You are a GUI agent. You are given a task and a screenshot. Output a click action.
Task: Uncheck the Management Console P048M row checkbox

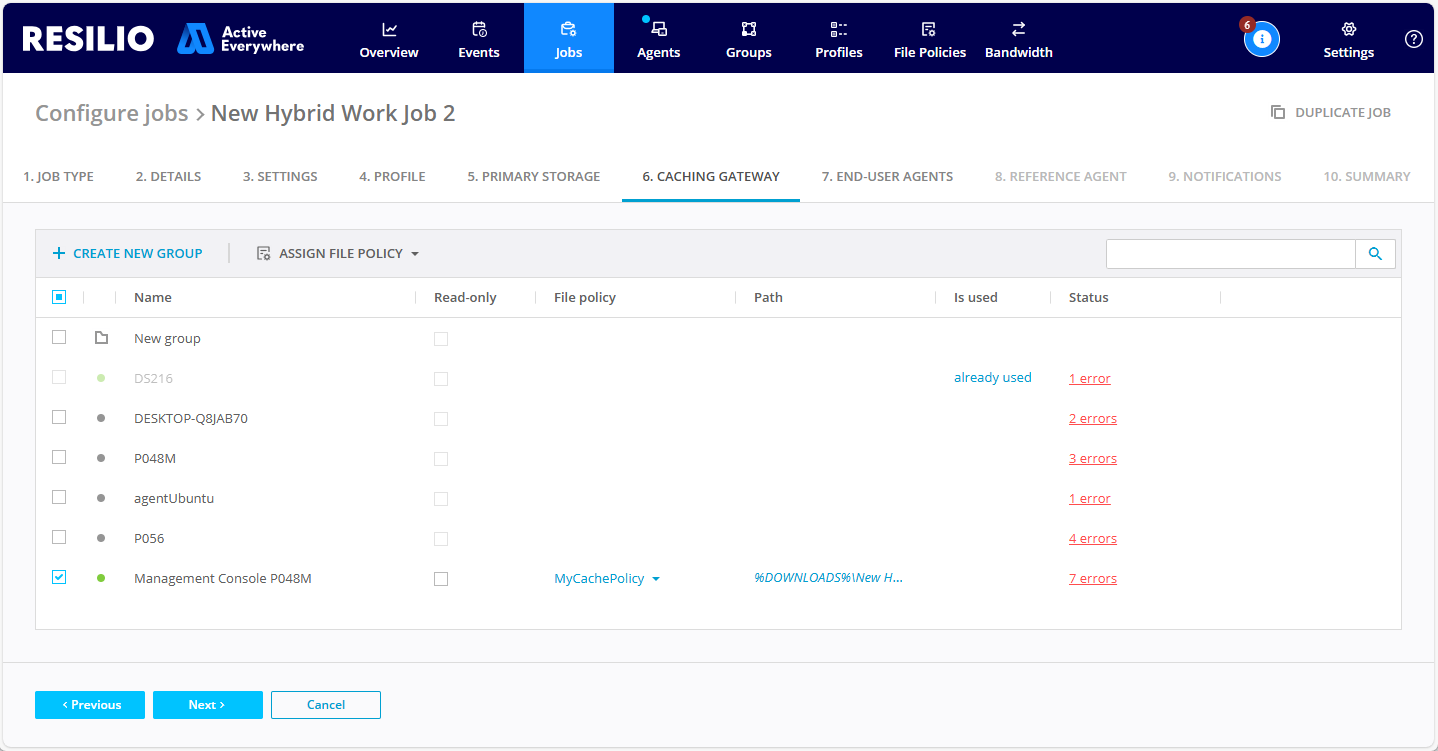[x=59, y=577]
